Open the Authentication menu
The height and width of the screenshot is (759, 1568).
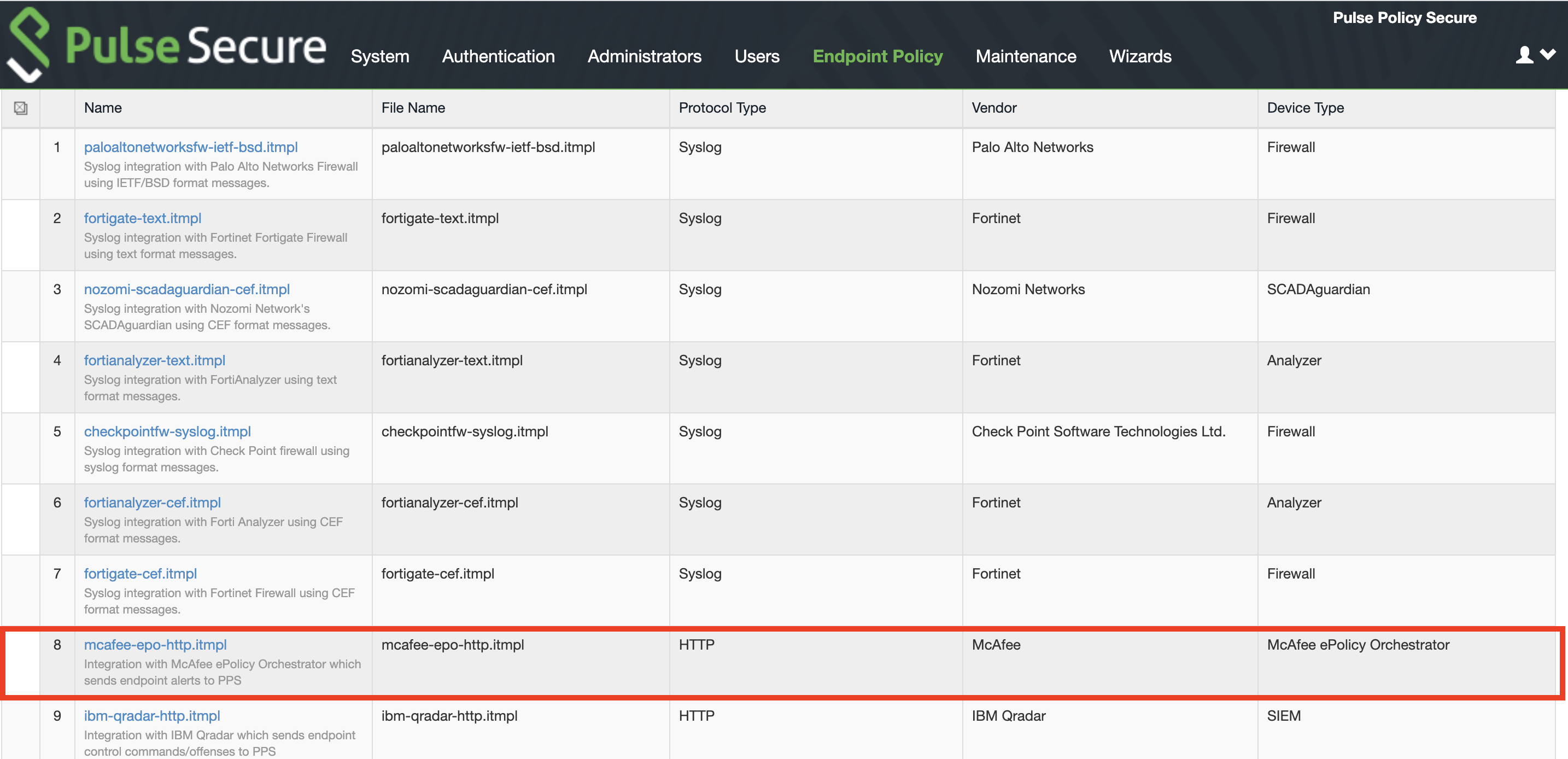coord(499,57)
